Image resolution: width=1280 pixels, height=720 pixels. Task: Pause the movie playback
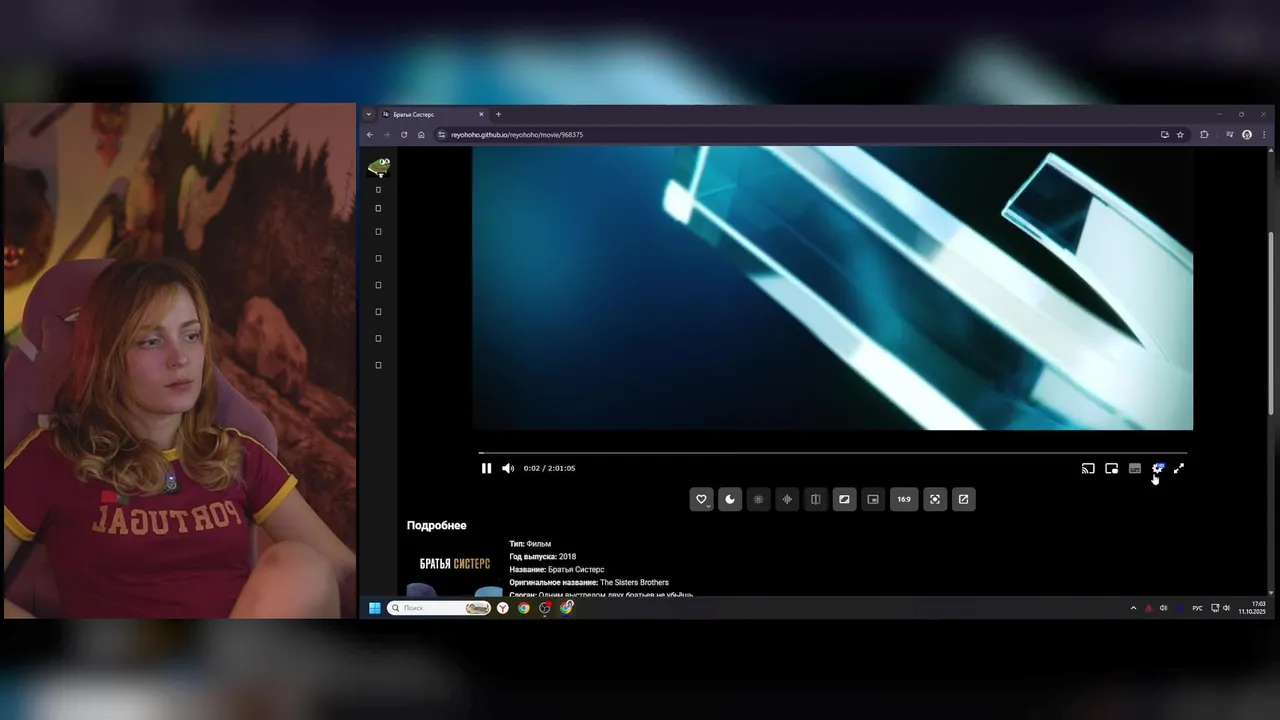point(486,468)
